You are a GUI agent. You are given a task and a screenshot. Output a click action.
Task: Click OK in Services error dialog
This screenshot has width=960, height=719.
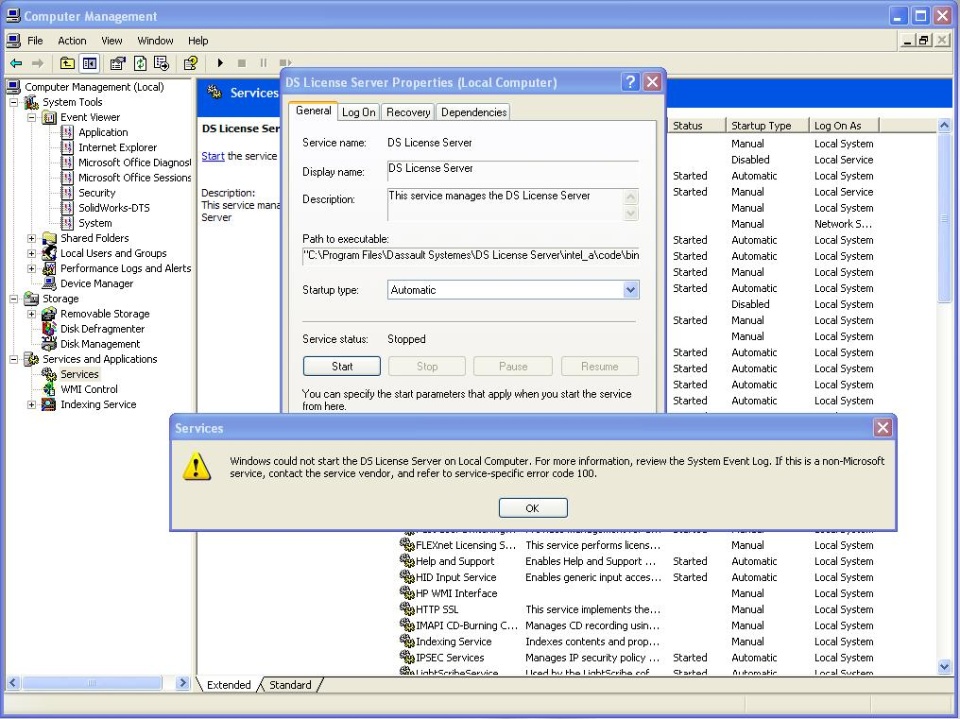coord(533,508)
